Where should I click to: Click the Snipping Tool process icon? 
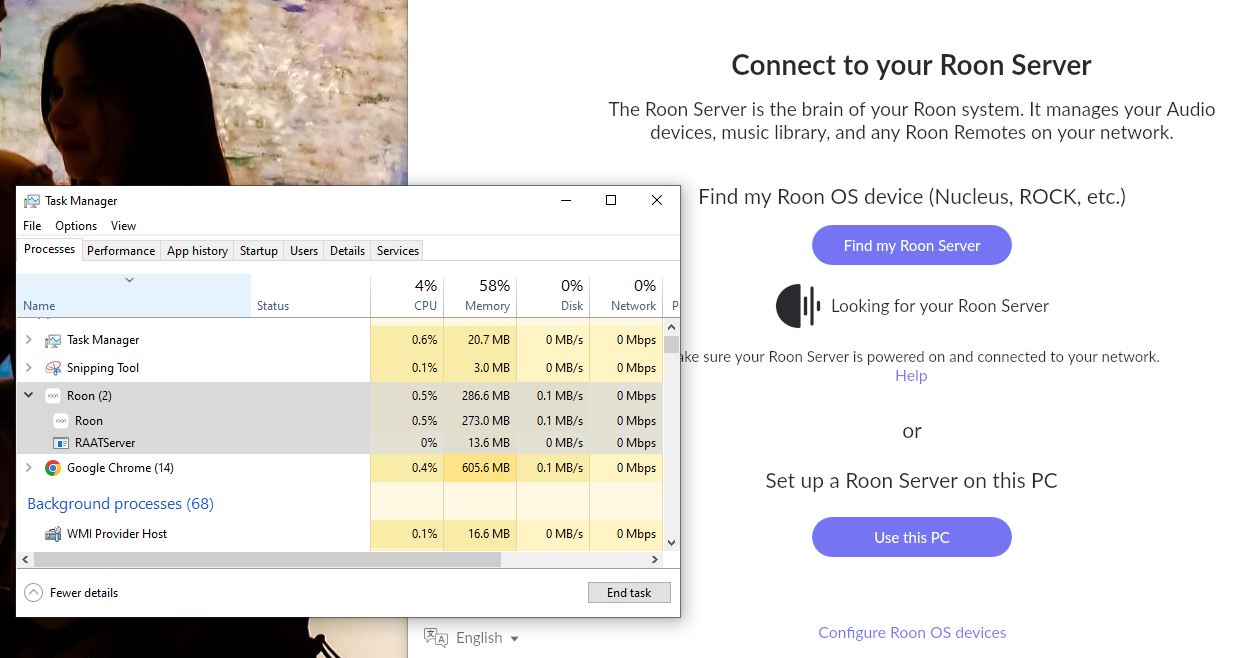(53, 368)
